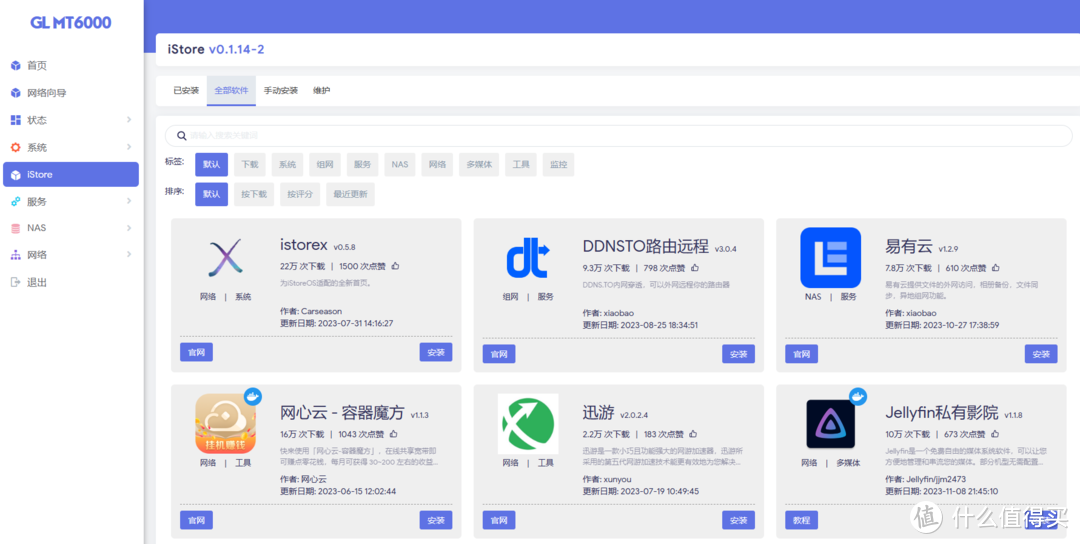Expand the 系统 menu chevron
Screen dimensions: 1080x544
(129, 147)
